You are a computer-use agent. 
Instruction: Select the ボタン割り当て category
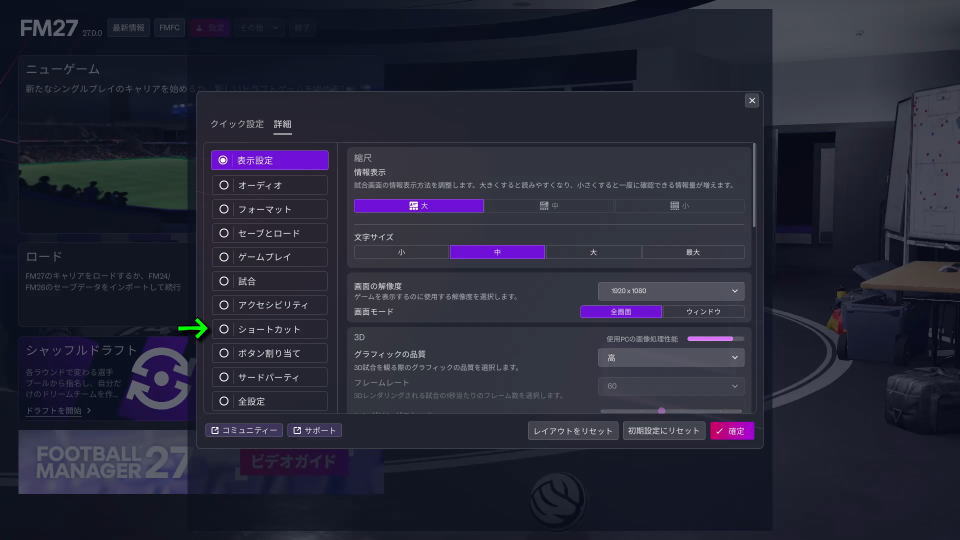[269, 353]
